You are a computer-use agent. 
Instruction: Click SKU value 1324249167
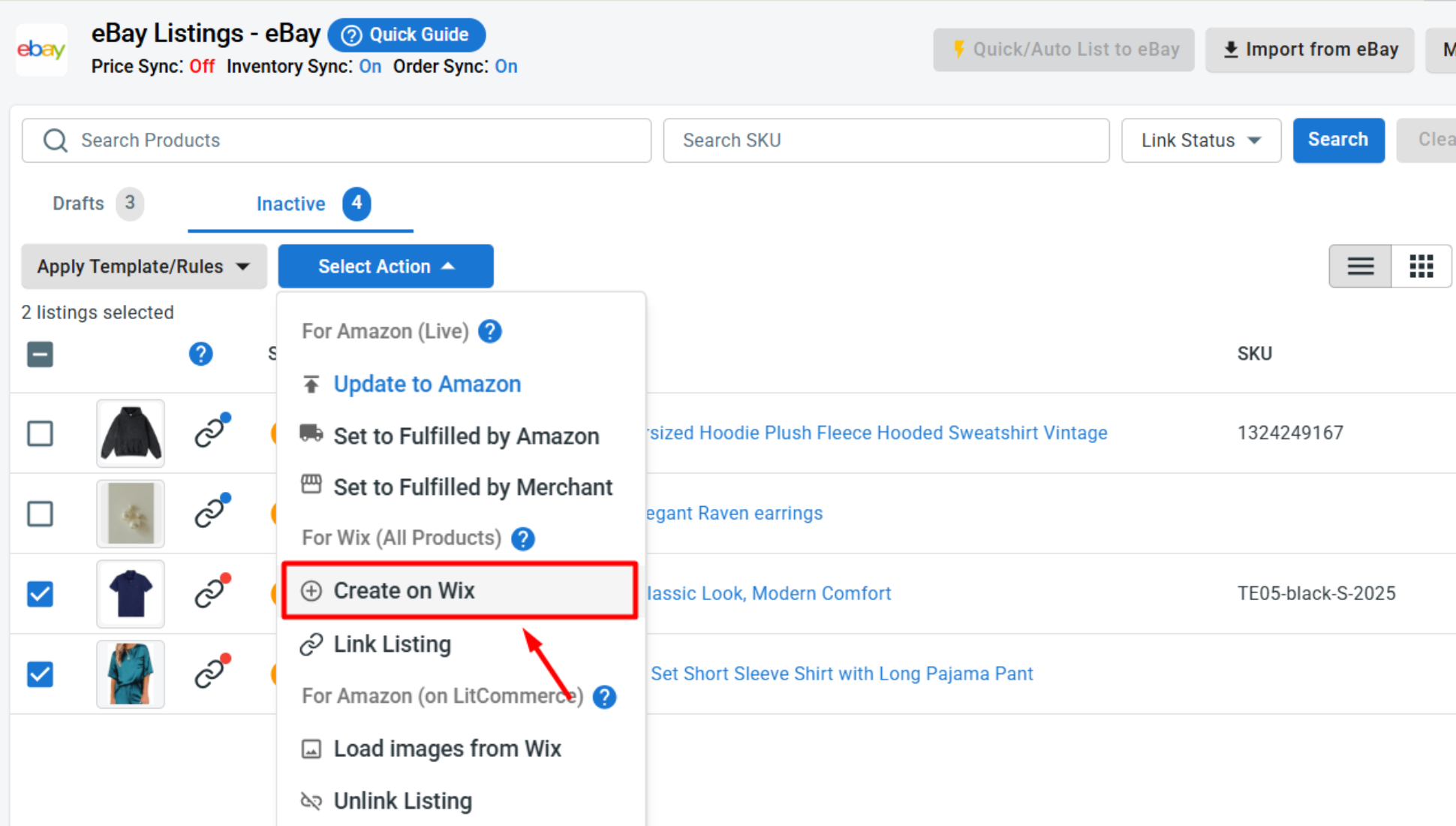[1290, 433]
